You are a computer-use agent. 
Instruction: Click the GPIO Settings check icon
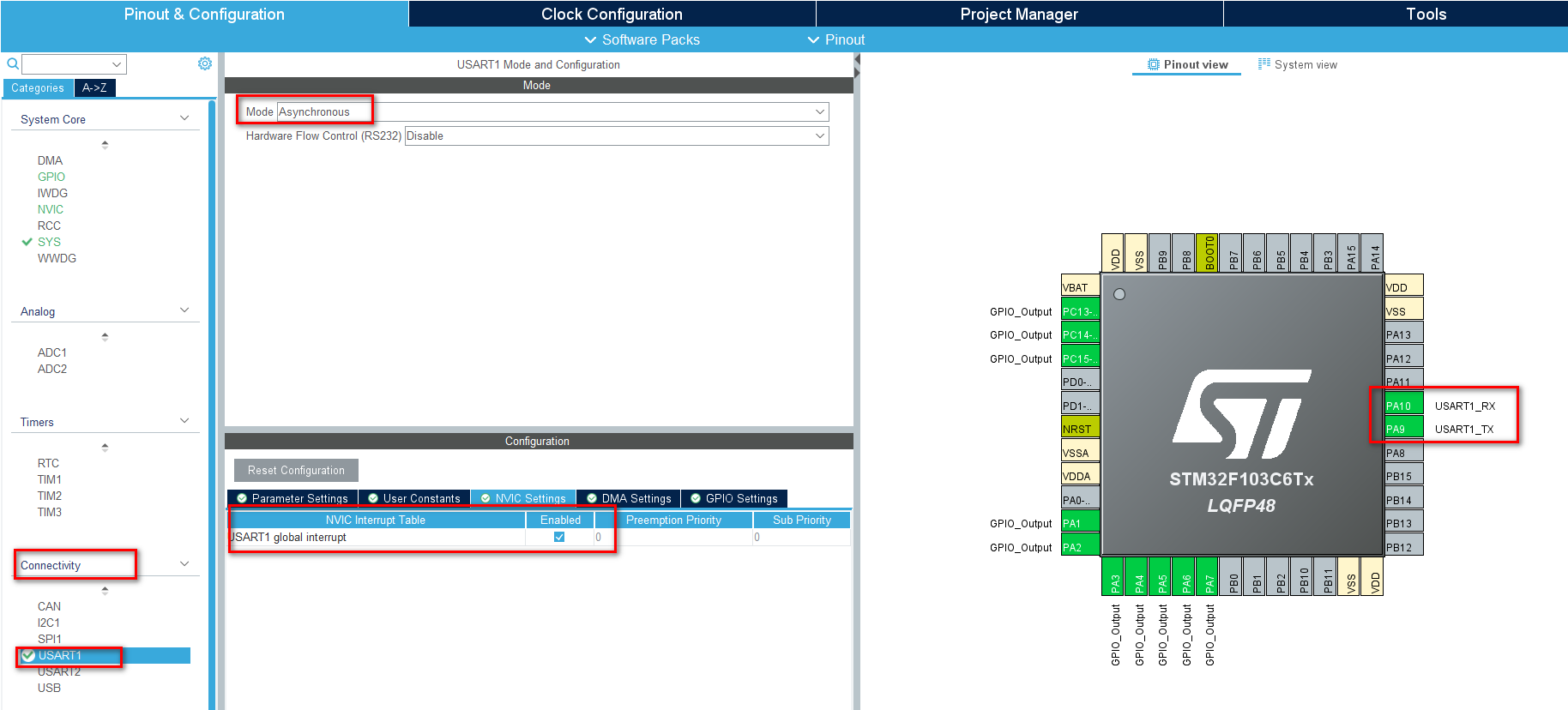(696, 498)
